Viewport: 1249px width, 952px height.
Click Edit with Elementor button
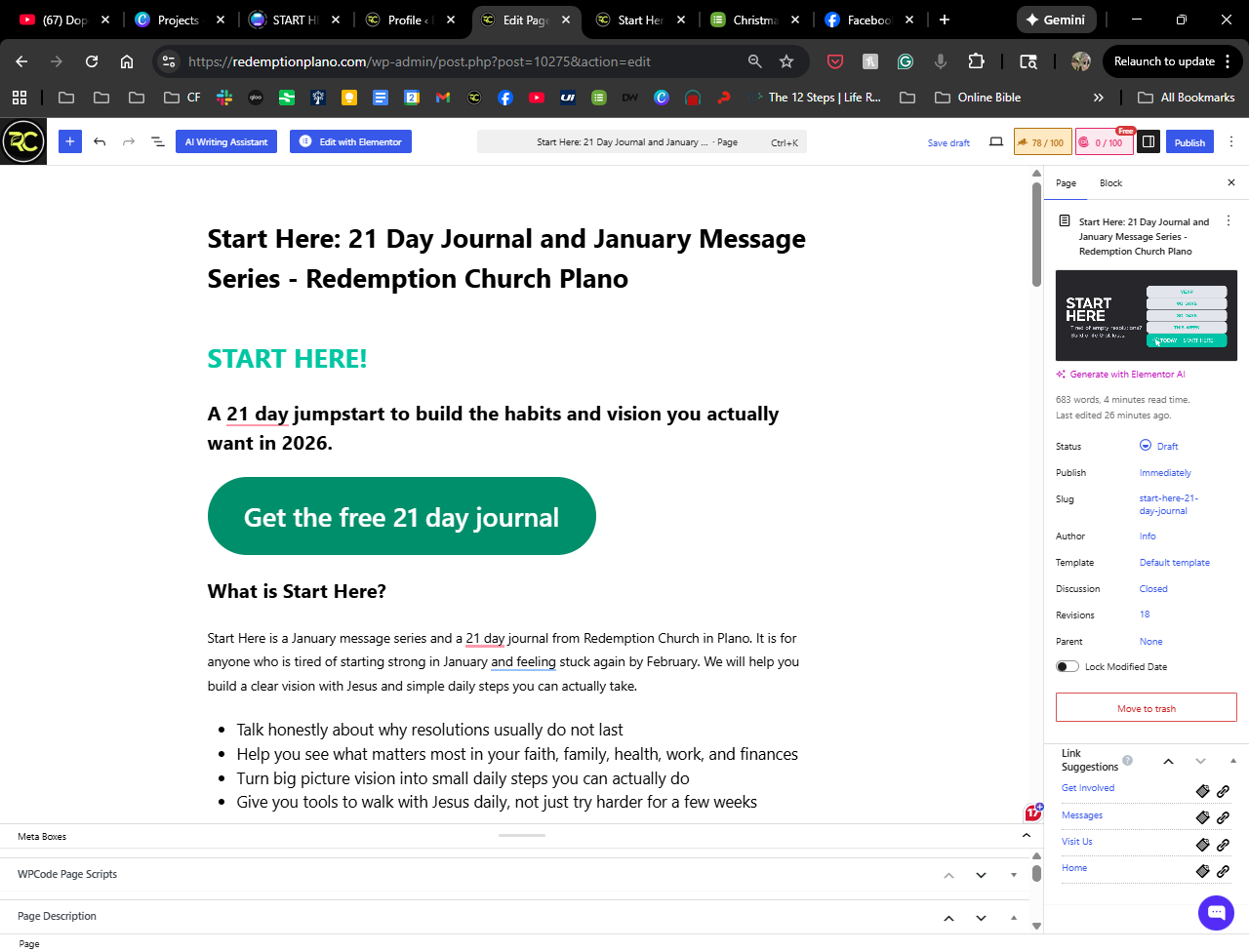[350, 141]
